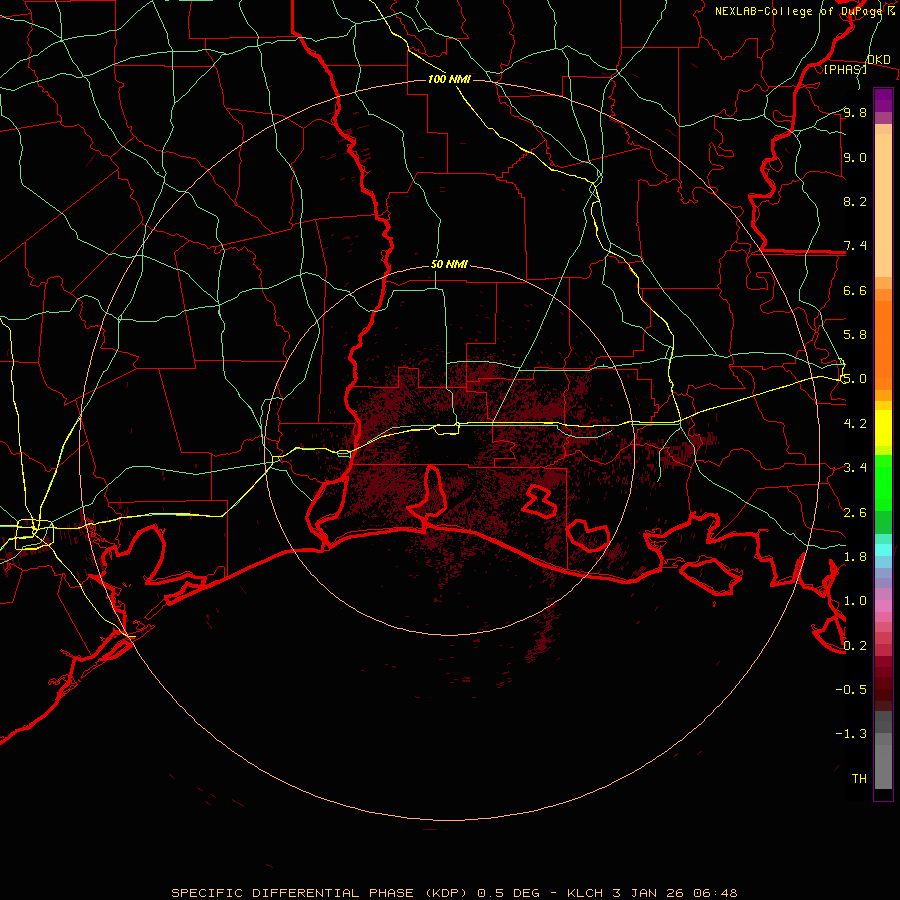Image resolution: width=900 pixels, height=900 pixels.
Task: Click the "SPECIFIC DIFFERENTIAL PHASE (KDP)" caption text
Action: [x=321, y=893]
